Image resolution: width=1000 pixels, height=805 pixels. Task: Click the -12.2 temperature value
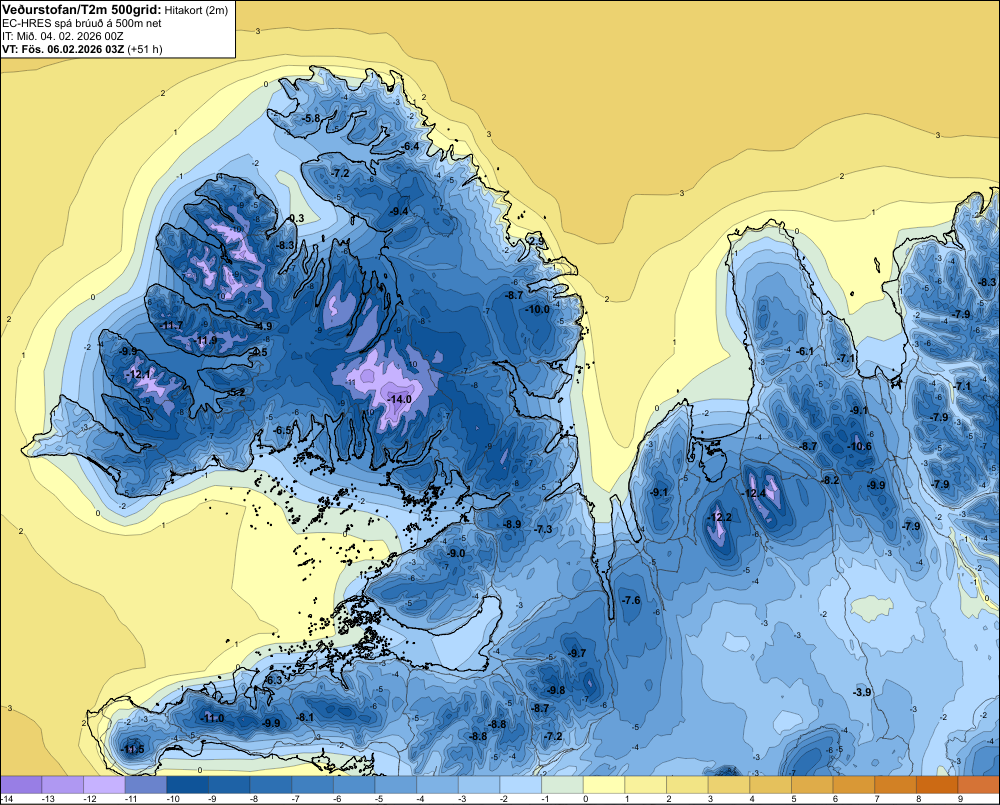[720, 517]
